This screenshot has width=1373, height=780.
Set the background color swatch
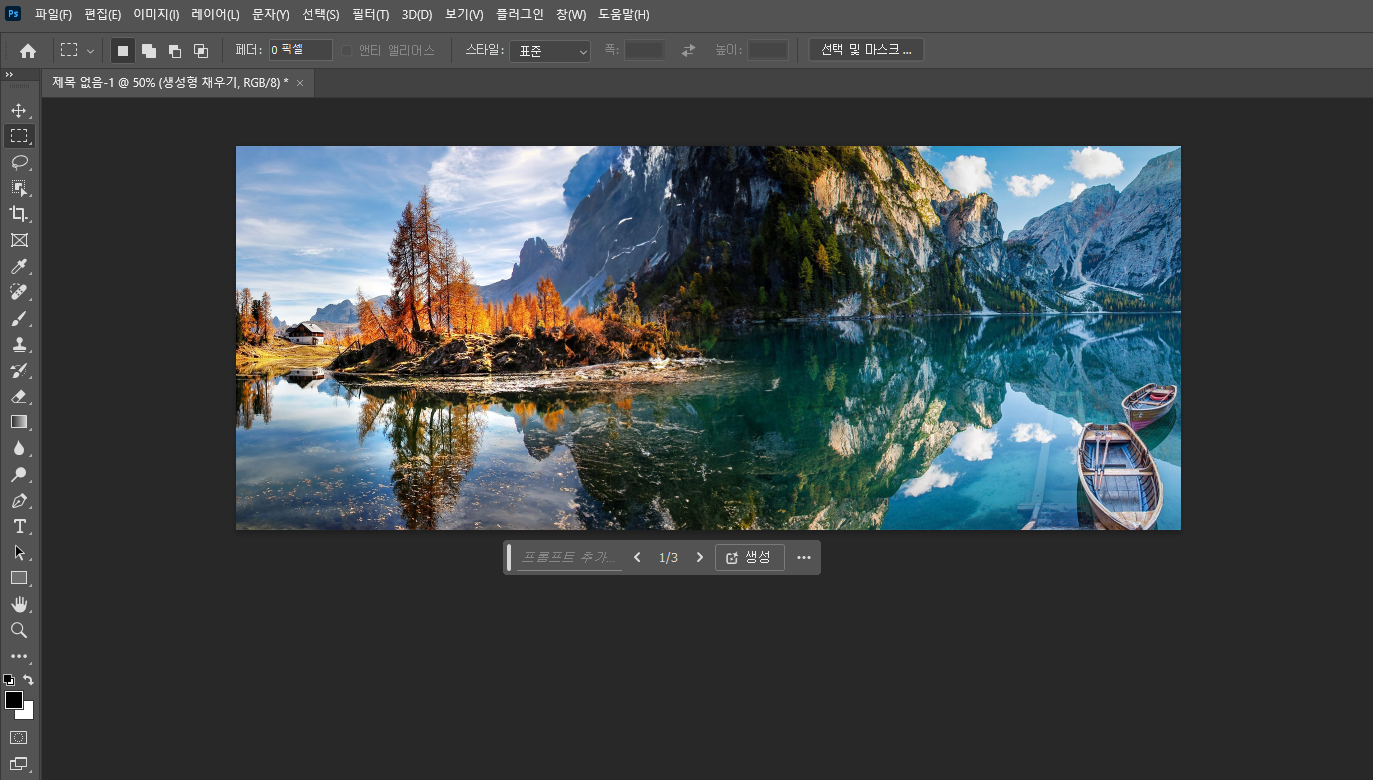[28, 713]
